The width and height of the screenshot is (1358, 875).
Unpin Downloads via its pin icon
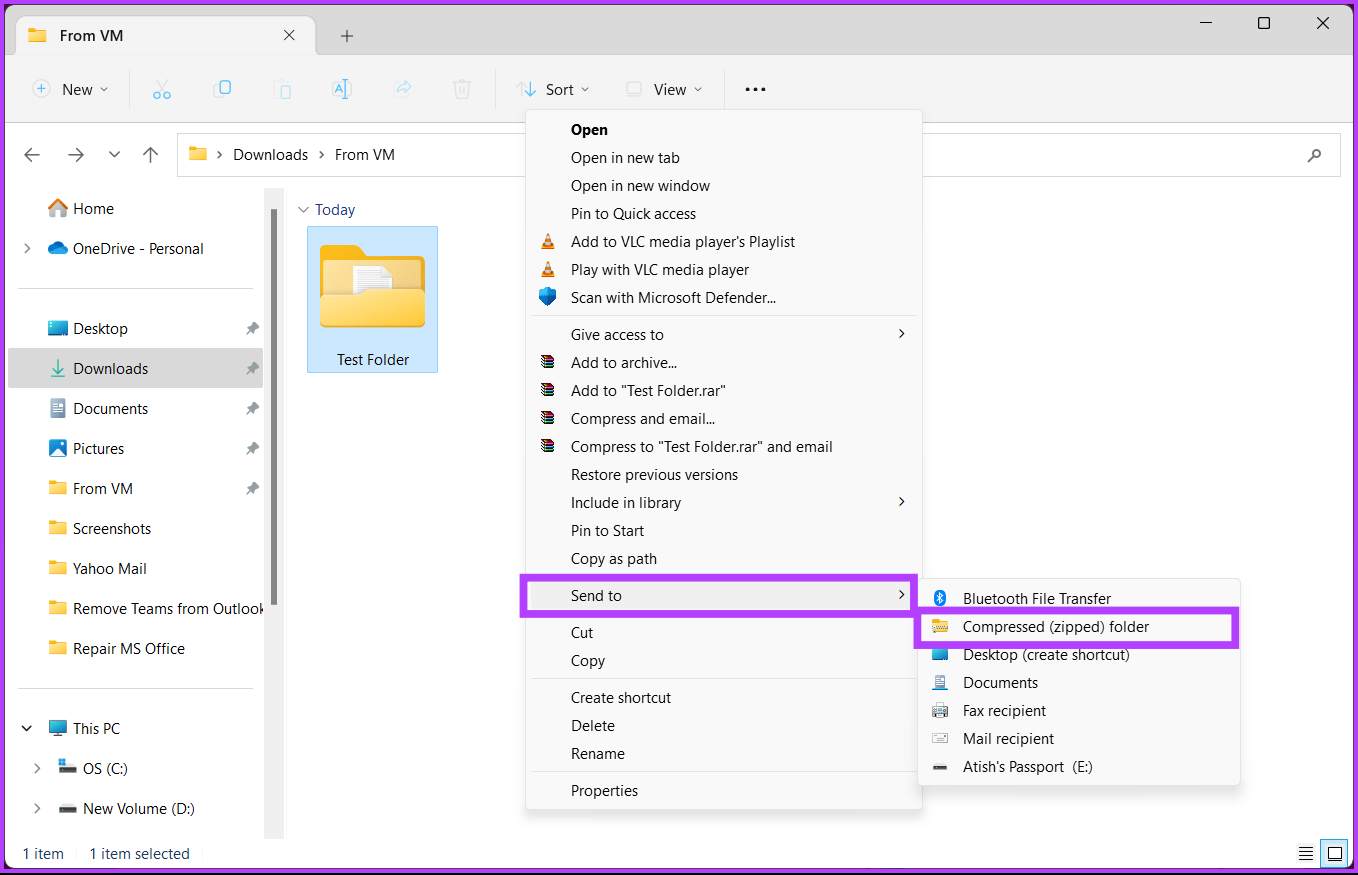252,368
